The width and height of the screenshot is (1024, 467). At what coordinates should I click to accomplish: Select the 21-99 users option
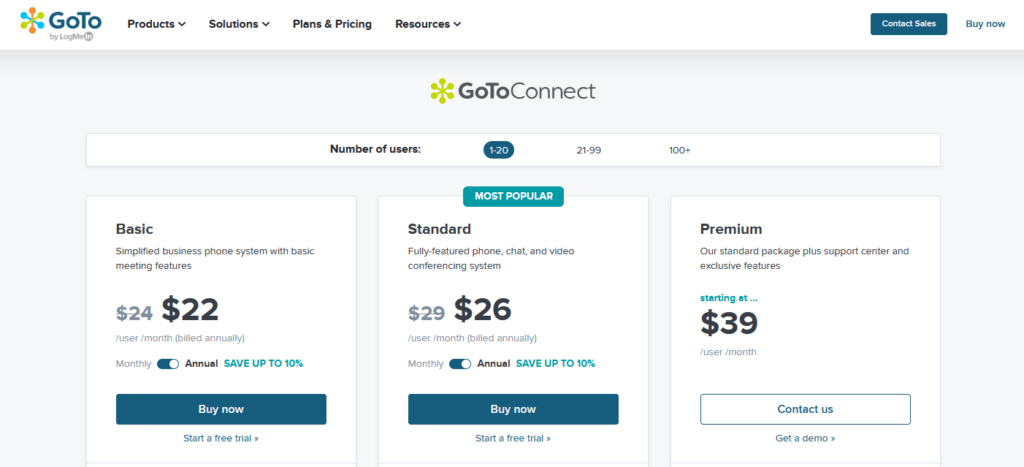pyautogui.click(x=588, y=150)
